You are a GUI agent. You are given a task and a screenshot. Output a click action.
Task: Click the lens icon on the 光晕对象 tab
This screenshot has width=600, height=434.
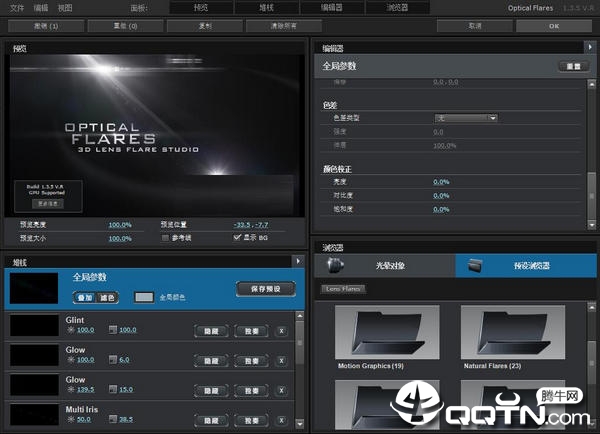point(336,265)
